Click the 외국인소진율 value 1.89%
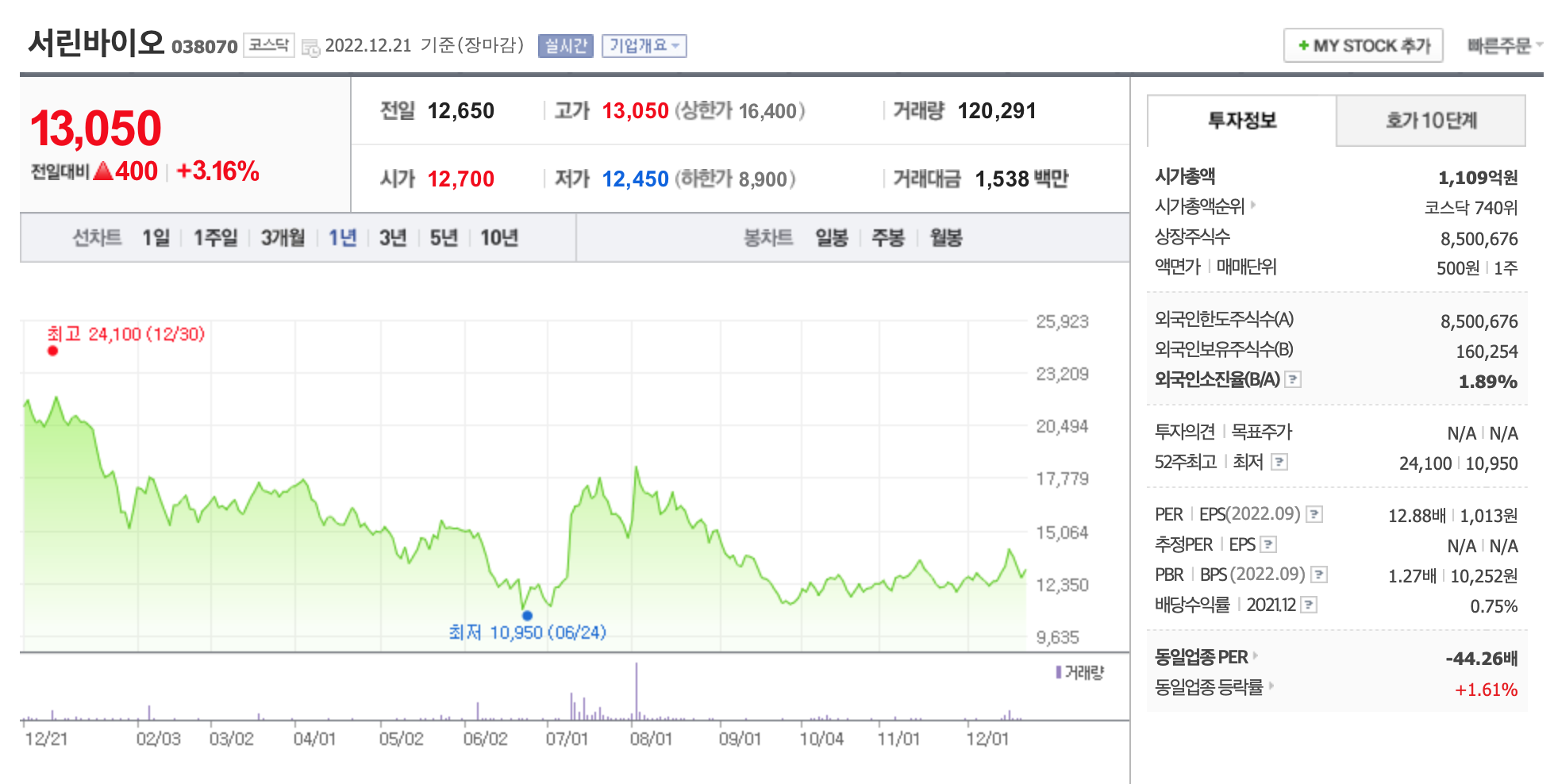This screenshot has width=1554, height=784. pyautogui.click(x=1488, y=382)
